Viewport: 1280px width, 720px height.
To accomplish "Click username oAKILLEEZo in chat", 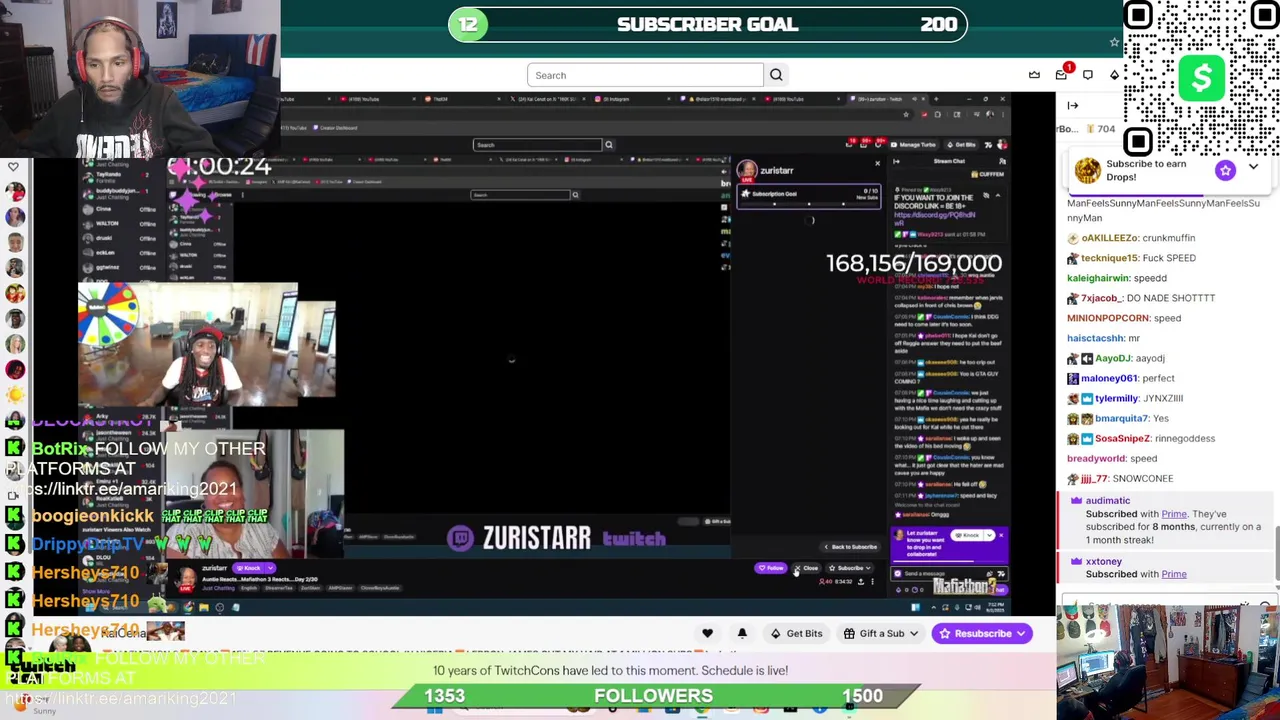I will [x=1109, y=238].
